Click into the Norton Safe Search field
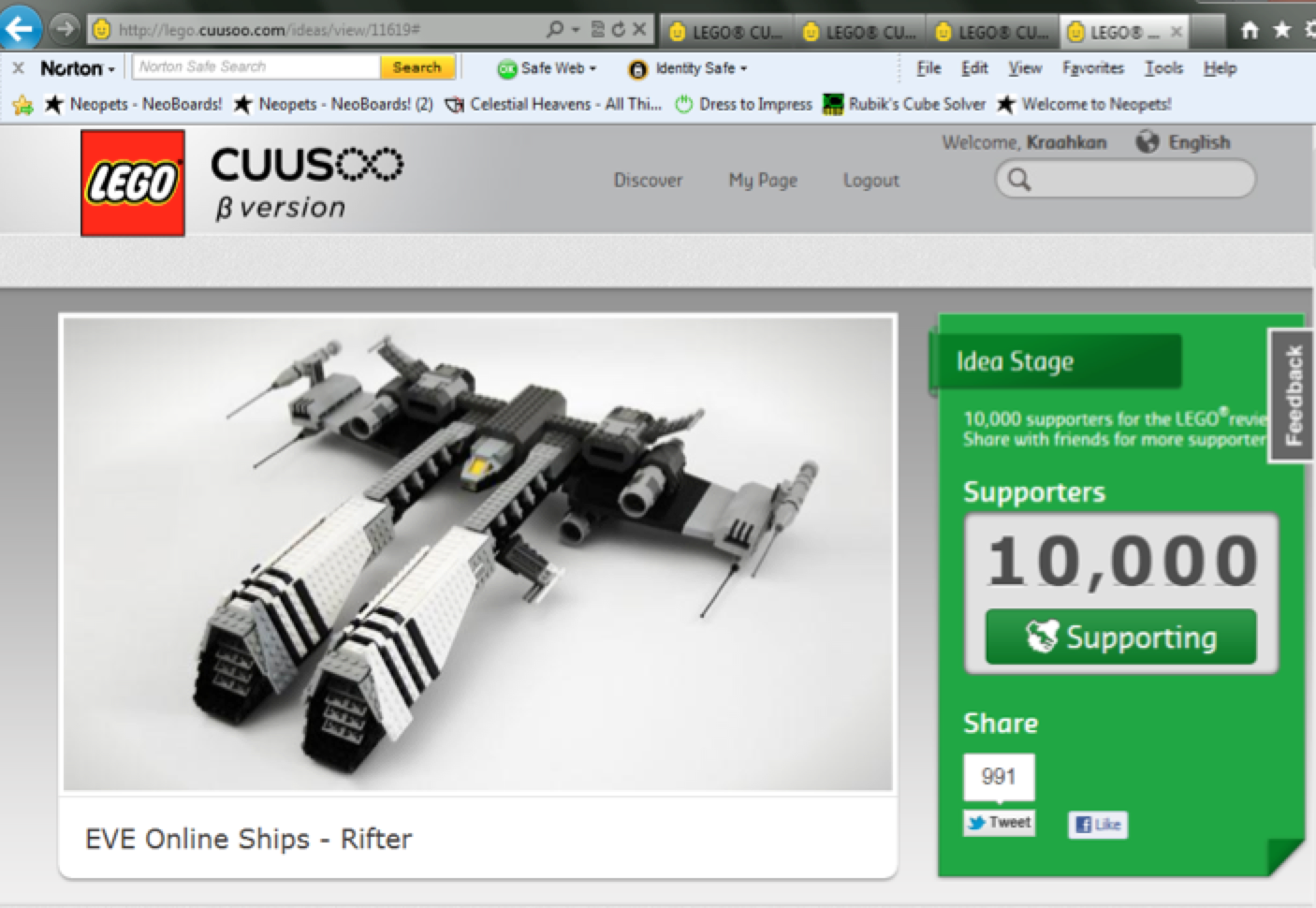This screenshot has height=908, width=1316. 256,67
